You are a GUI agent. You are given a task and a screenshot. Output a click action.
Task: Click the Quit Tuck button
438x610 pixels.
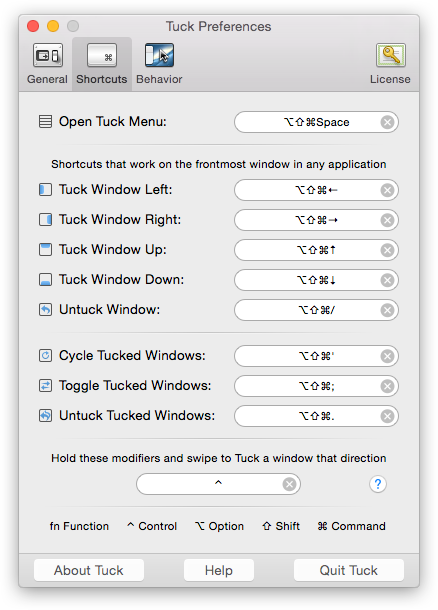(349, 570)
